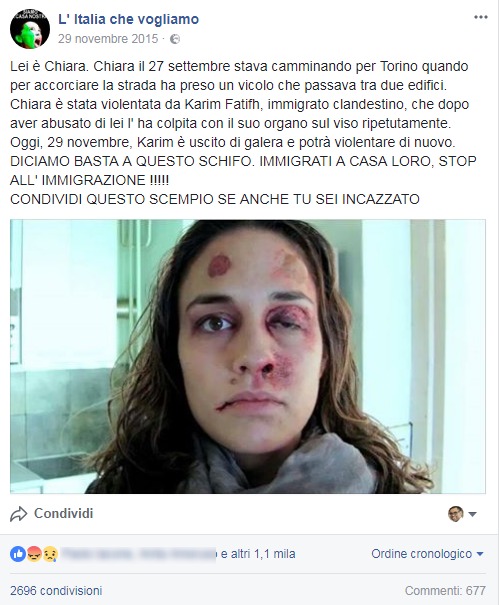499x605 pixels.
Task: Open the Ordine cronologico sorting dropdown
Action: tap(427, 554)
